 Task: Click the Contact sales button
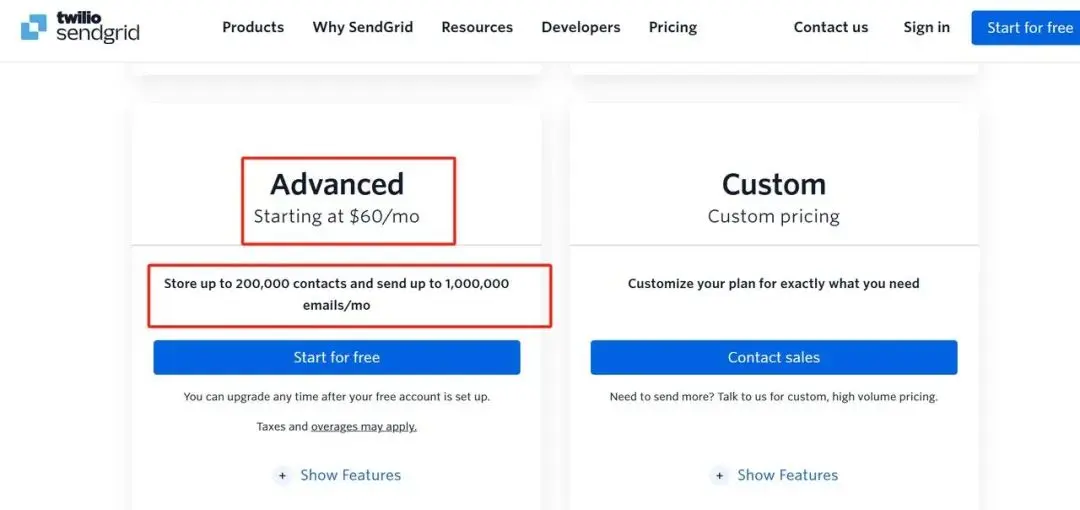pos(773,357)
